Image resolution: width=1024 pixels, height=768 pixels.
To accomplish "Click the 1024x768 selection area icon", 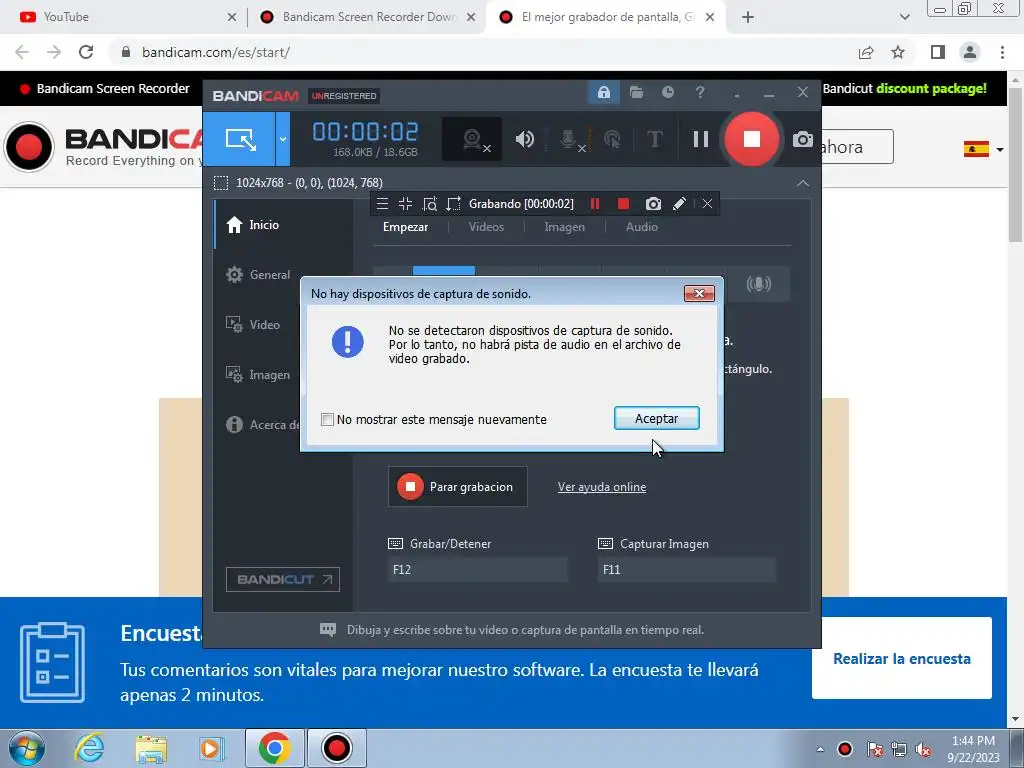I will pos(221,183).
